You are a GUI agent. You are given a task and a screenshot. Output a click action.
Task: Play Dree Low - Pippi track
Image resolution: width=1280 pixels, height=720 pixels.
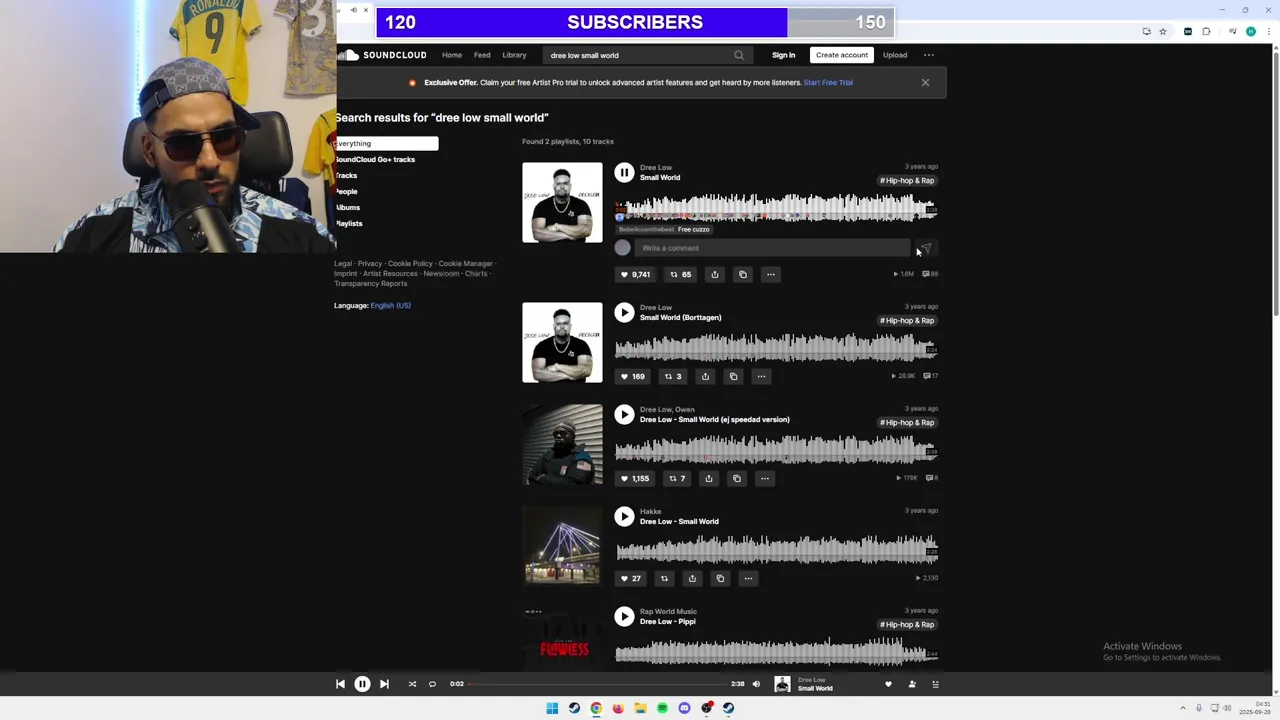(x=624, y=616)
